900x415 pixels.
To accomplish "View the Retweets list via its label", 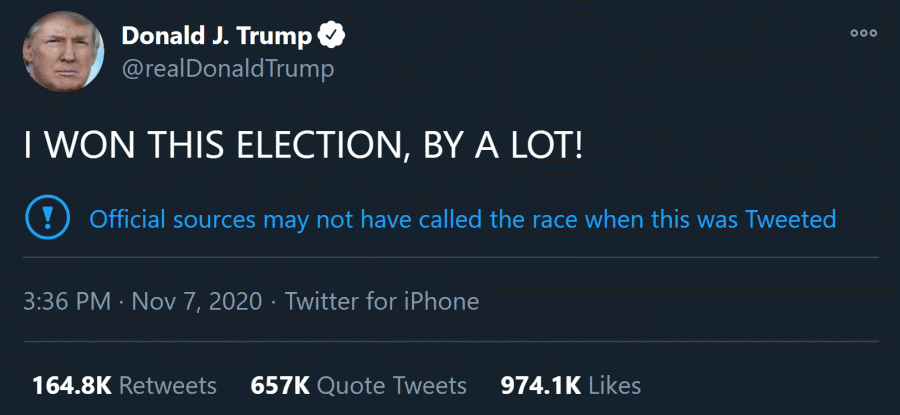I will tap(166, 385).
